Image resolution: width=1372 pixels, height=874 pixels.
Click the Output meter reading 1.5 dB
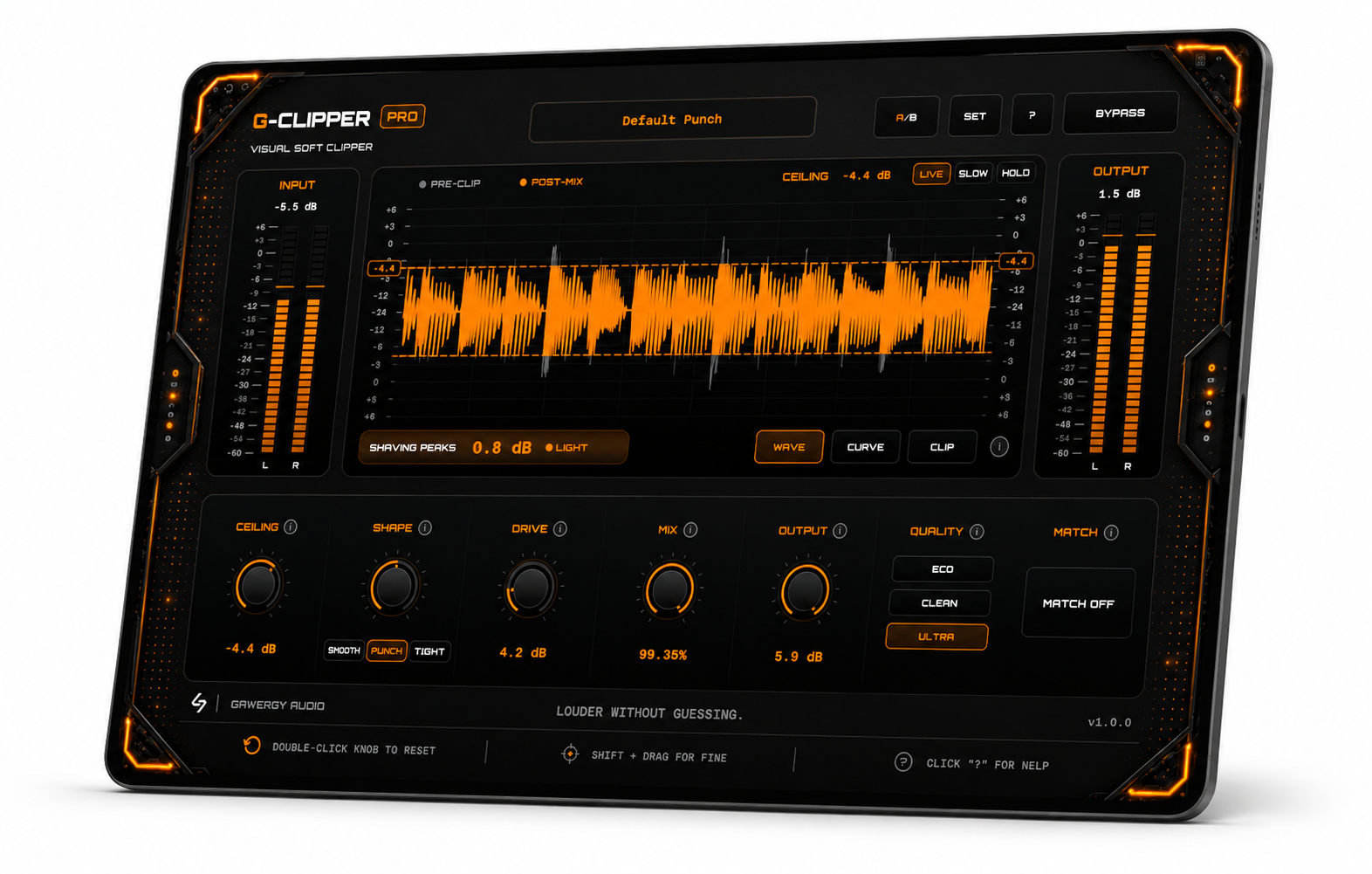[x=1119, y=194]
